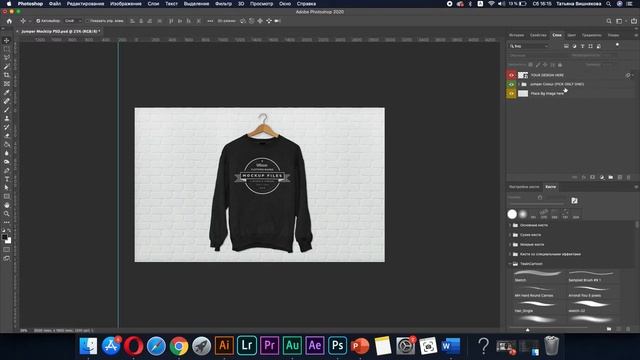640x360 pixels.
Task: Open the Jumper Mockup PSD document tab
Action: [x=60, y=31]
